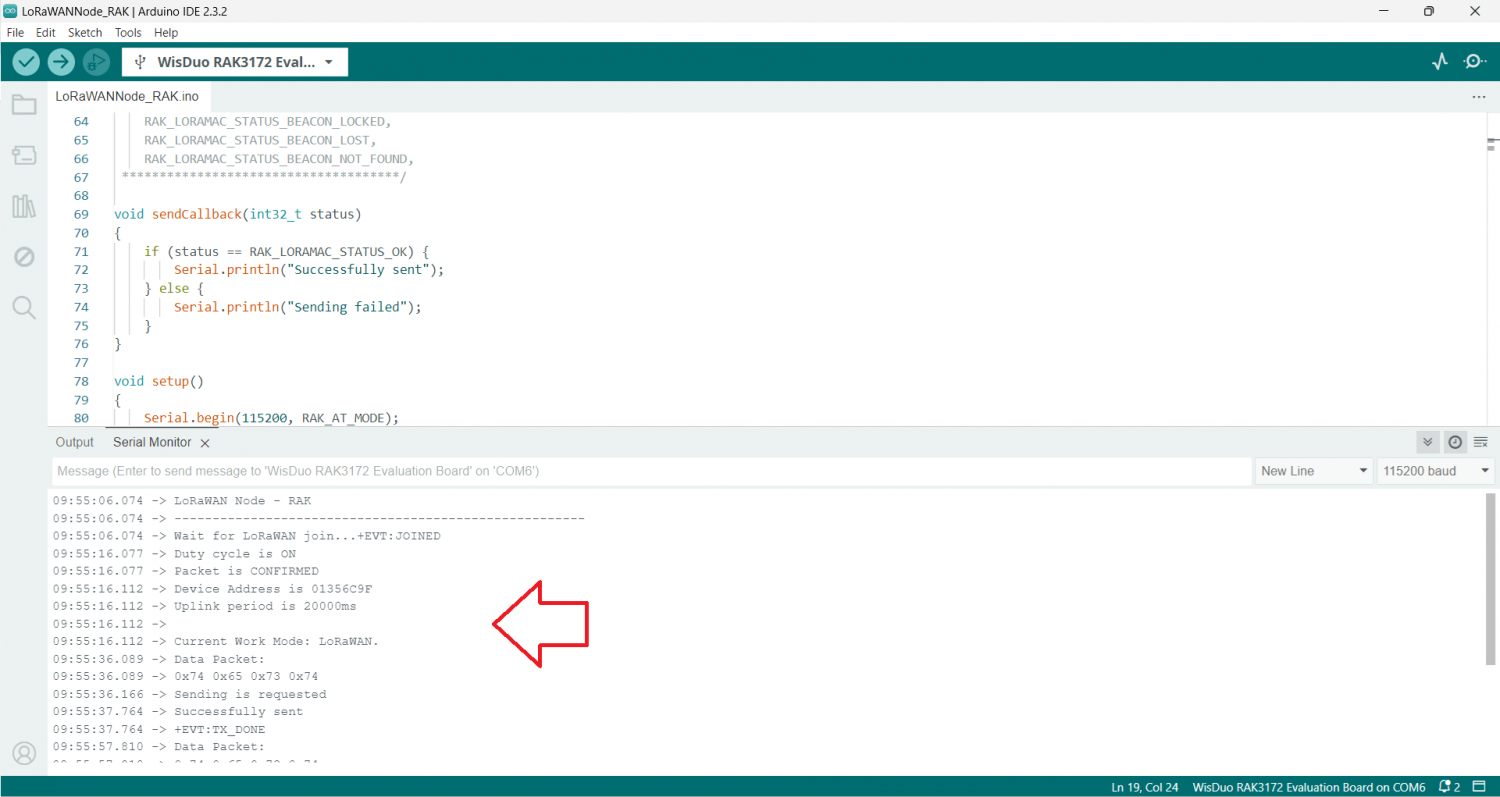Clear the Serial Monitor output
The image size is (1500, 797).
pyautogui.click(x=1481, y=442)
